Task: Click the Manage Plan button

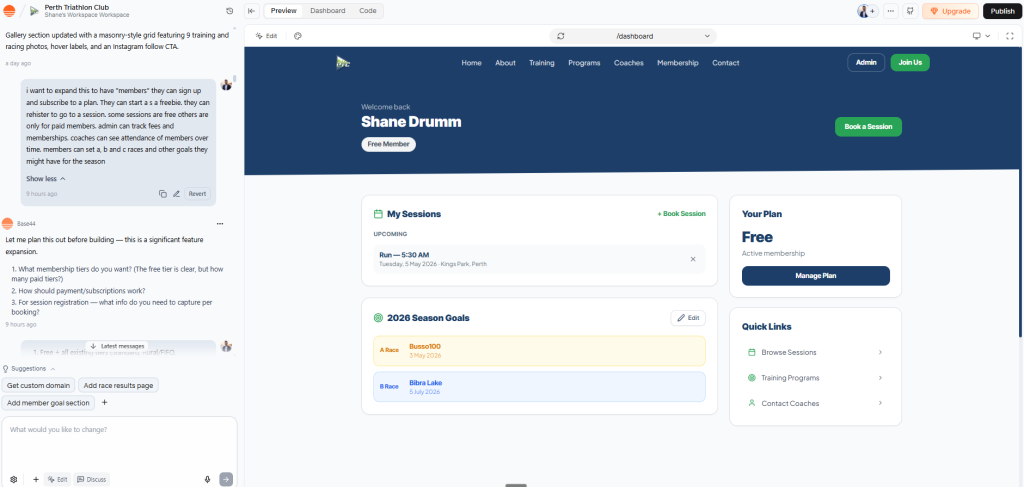Action: pyautogui.click(x=816, y=275)
